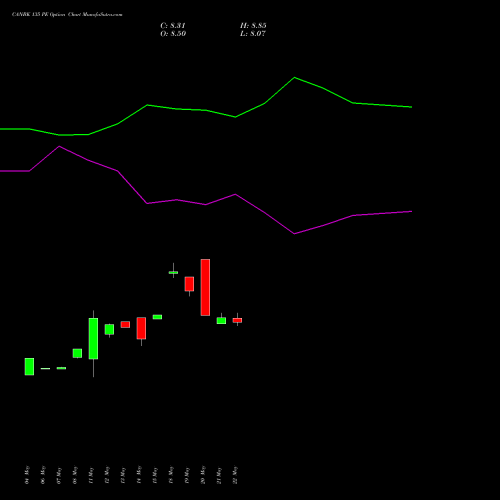Click the green 08 May candle

coord(77,353)
